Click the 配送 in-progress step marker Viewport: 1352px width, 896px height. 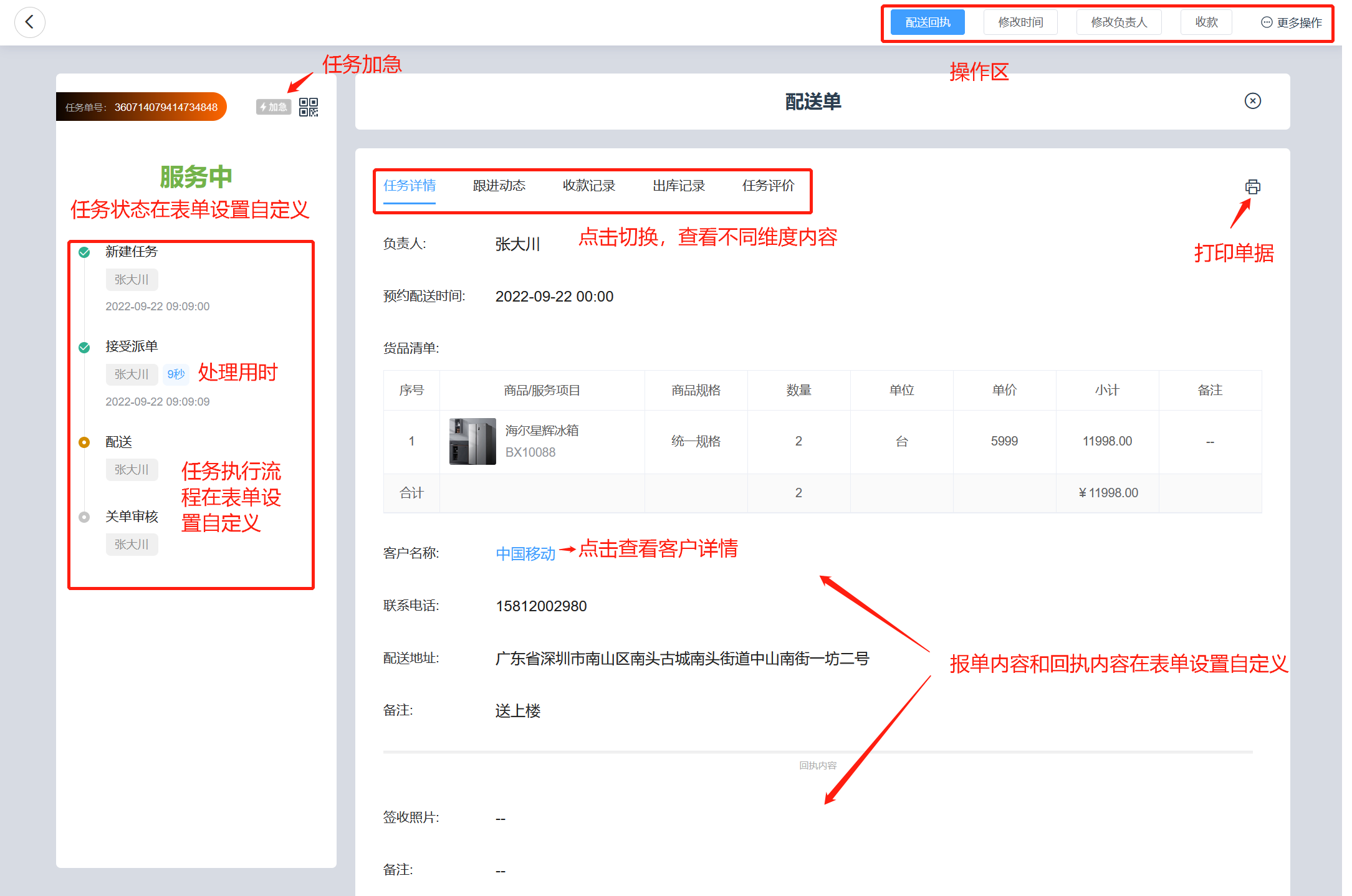(x=84, y=442)
